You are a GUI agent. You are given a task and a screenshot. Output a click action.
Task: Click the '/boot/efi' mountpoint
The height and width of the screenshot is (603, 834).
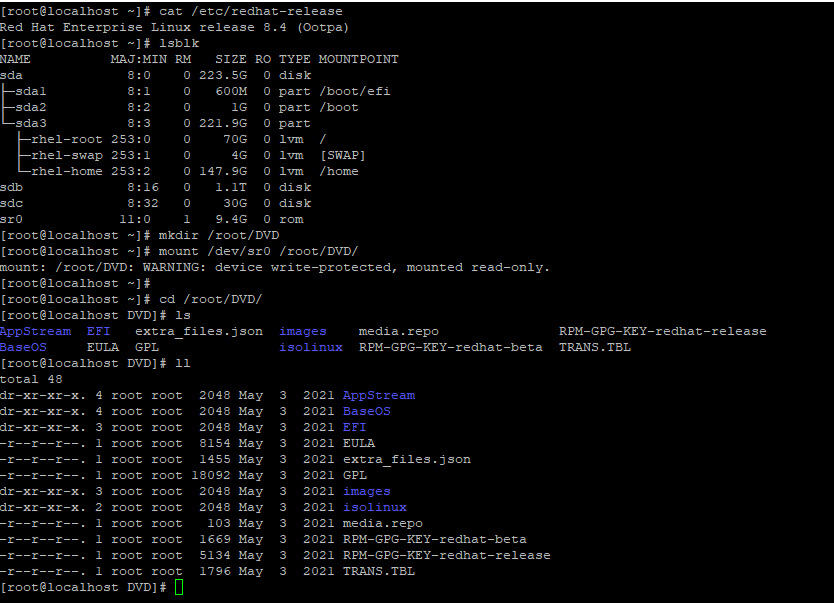pos(354,91)
